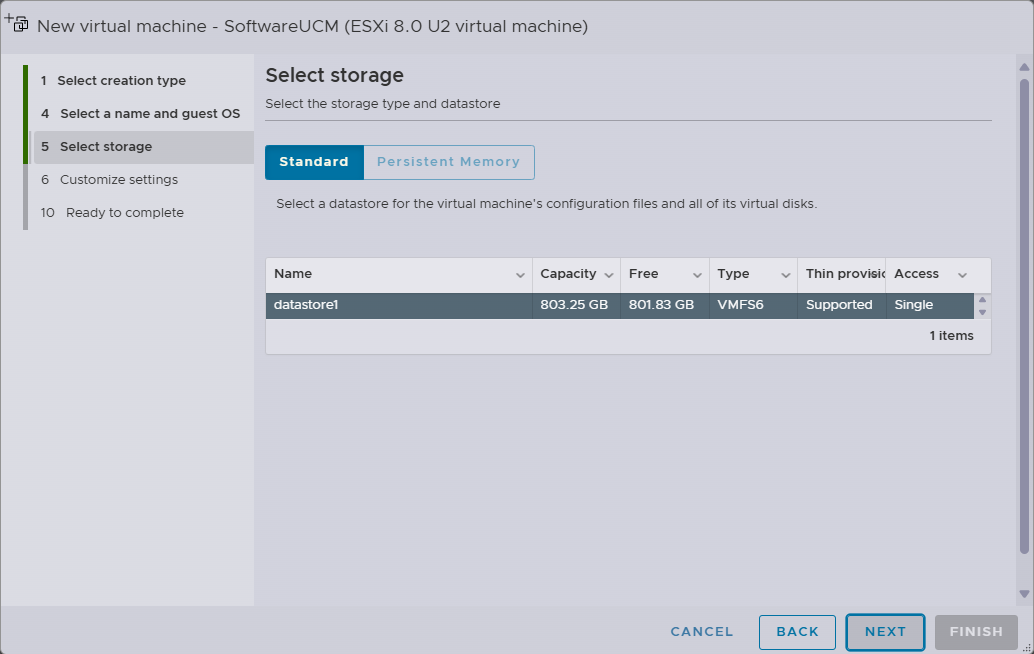Click the dialog vertical scrollbar thumb

pos(1024,316)
